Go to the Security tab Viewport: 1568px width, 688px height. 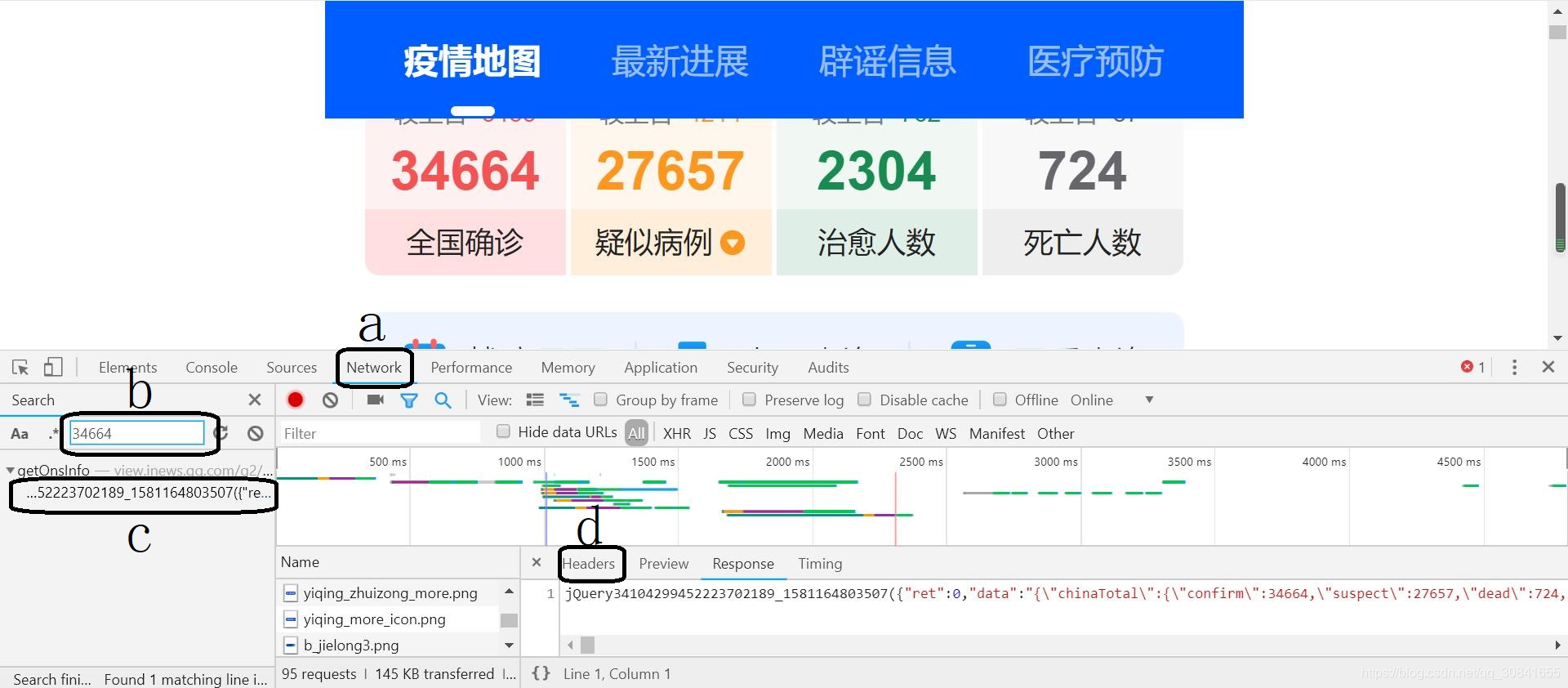[752, 368]
